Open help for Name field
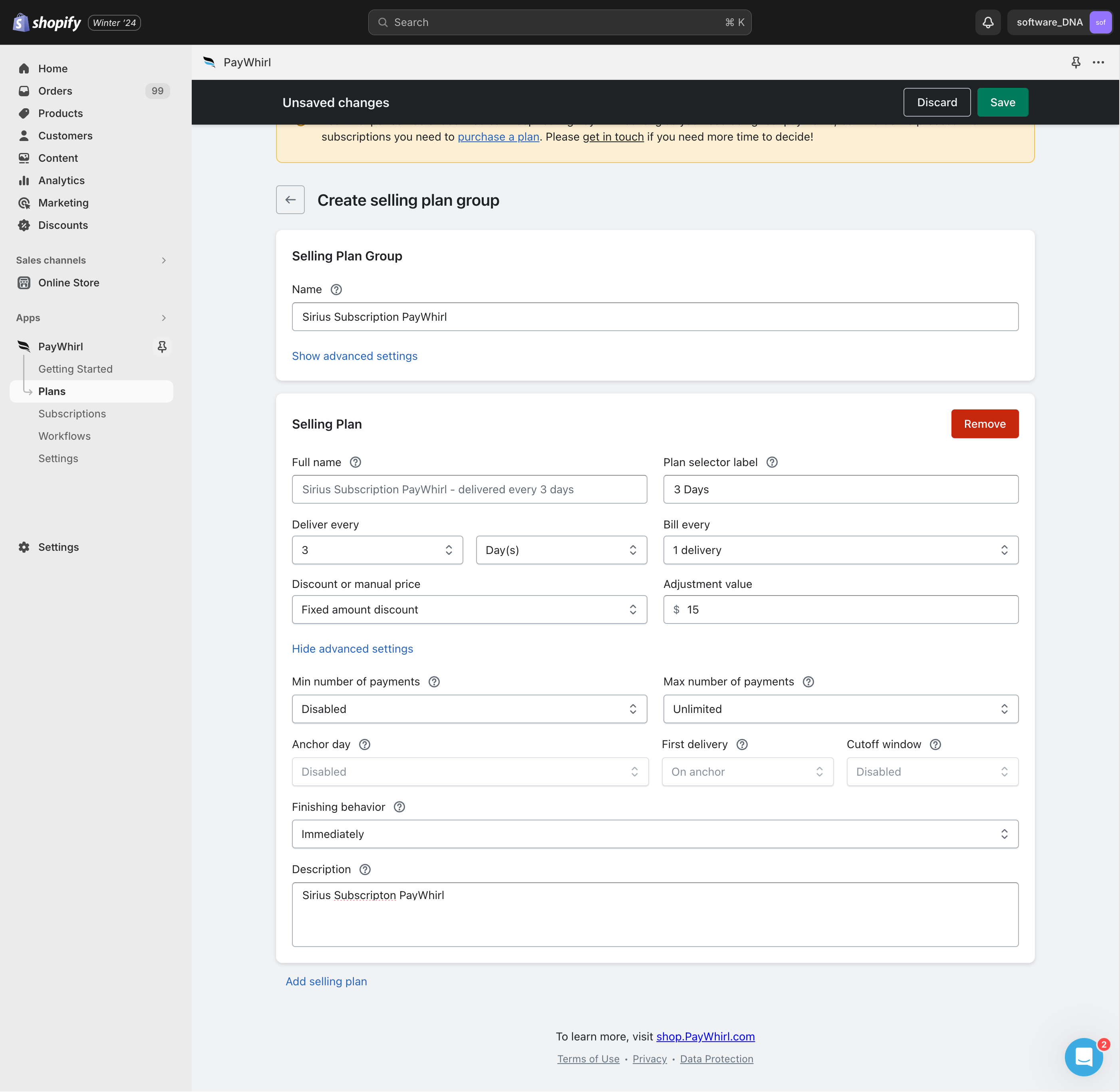This screenshot has width=1120, height=1092. pyautogui.click(x=337, y=290)
